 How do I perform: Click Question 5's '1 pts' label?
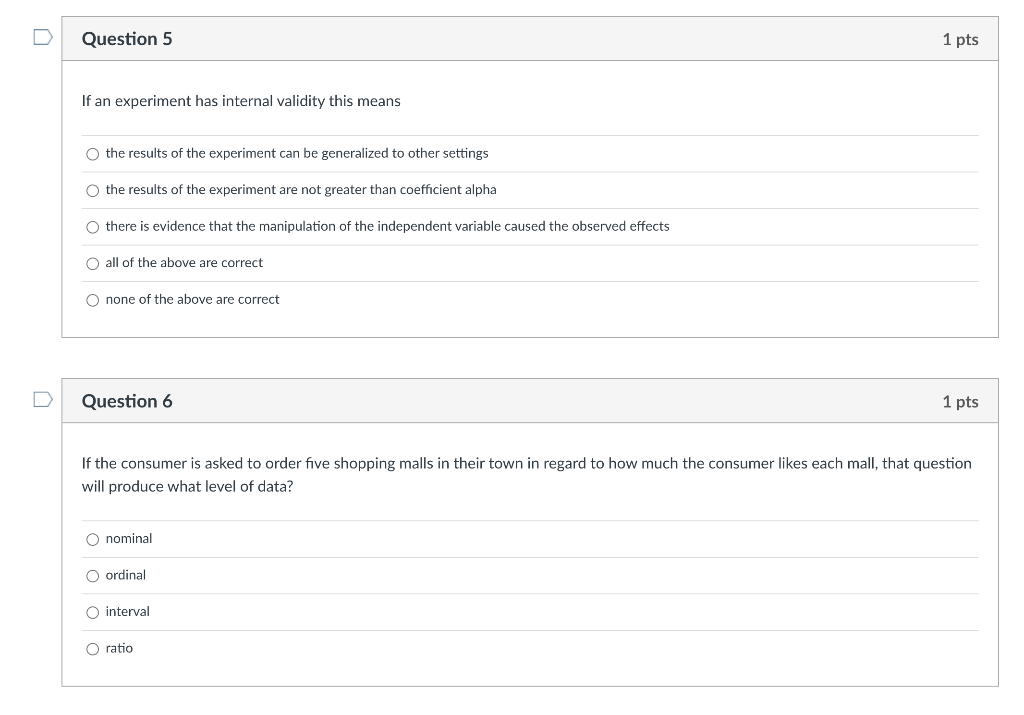point(960,40)
